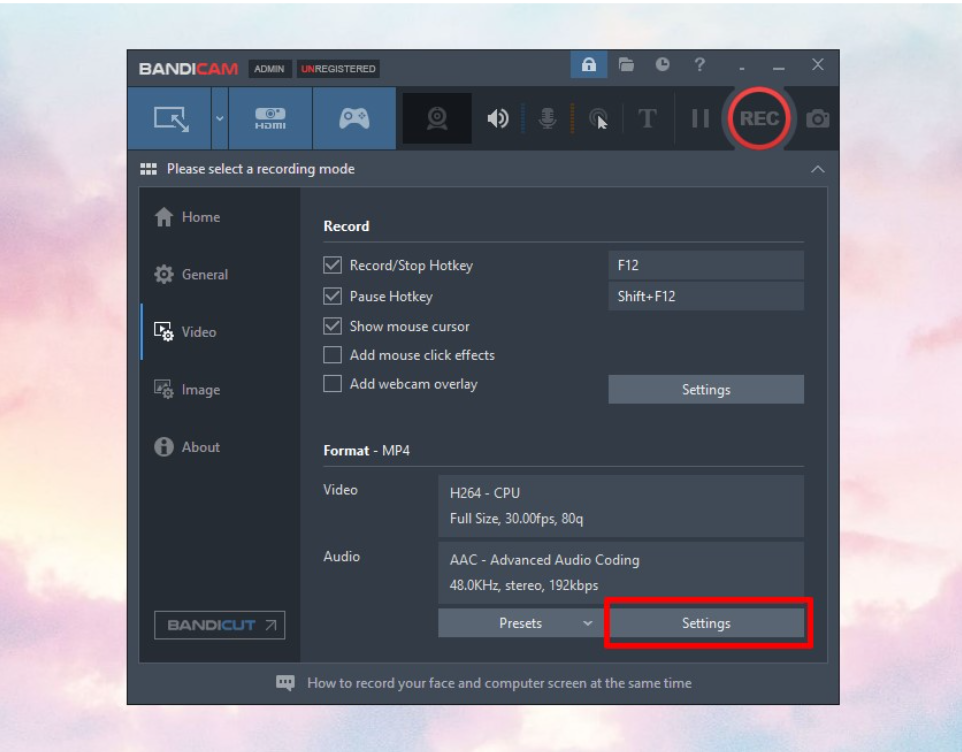The height and width of the screenshot is (752, 962).
Task: Click the lock icon in title bar
Action: click(x=588, y=64)
